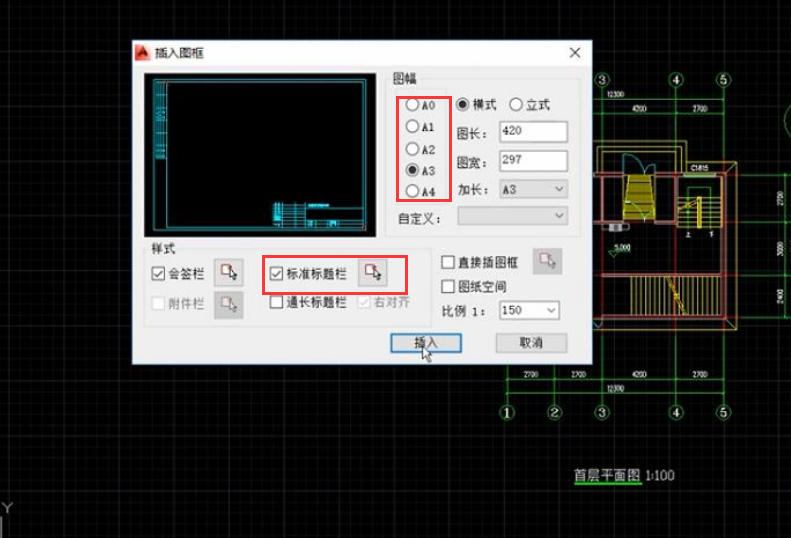Pick the A3 sheet size radio button

coord(412,170)
